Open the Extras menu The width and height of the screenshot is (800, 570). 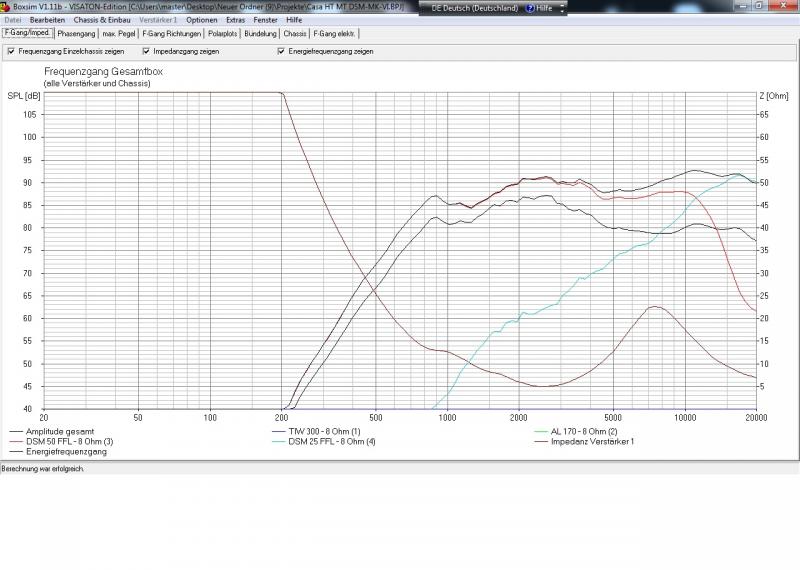tap(235, 20)
